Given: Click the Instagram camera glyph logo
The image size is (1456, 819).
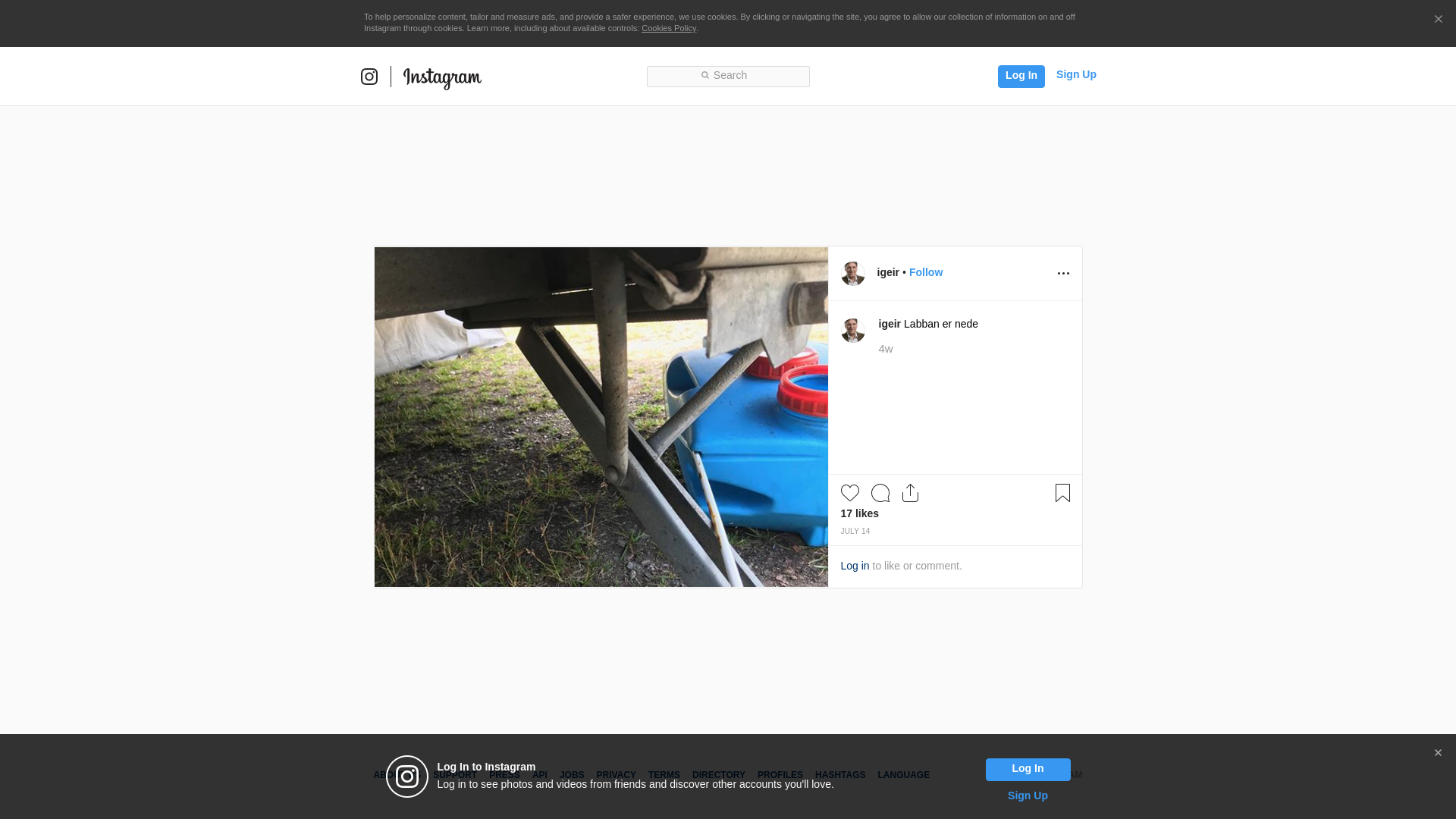Looking at the screenshot, I should coord(369,77).
